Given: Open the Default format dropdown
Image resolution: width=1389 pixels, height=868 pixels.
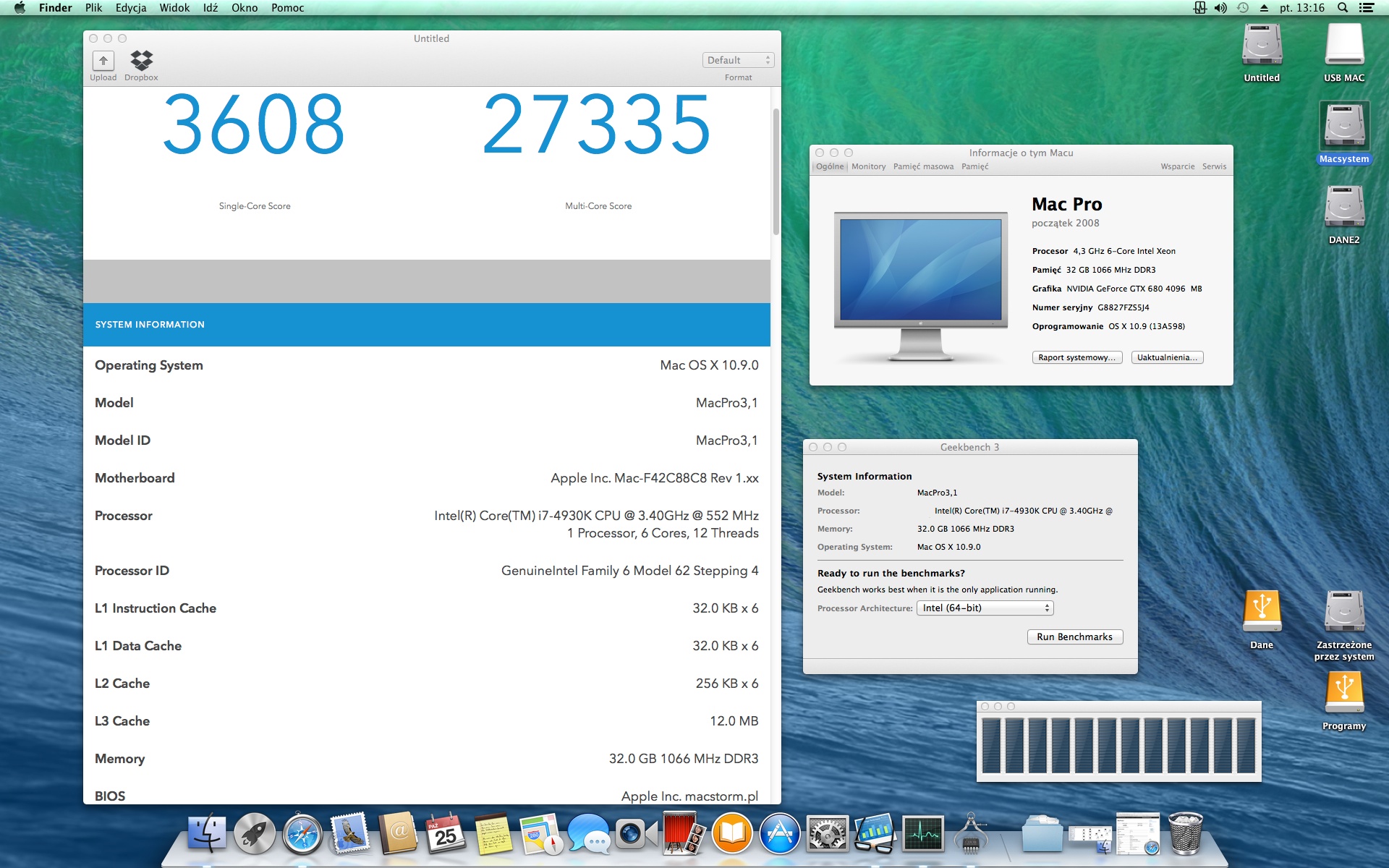Looking at the screenshot, I should pos(738,60).
